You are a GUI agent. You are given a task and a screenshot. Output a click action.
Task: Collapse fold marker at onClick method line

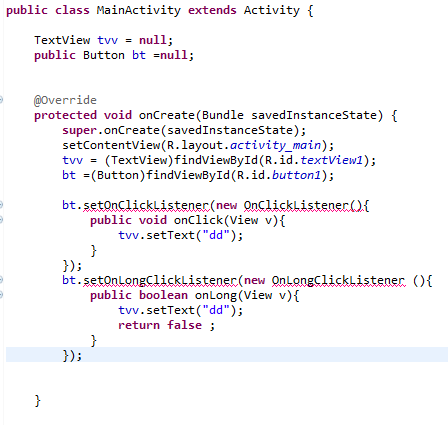pos(1,219)
